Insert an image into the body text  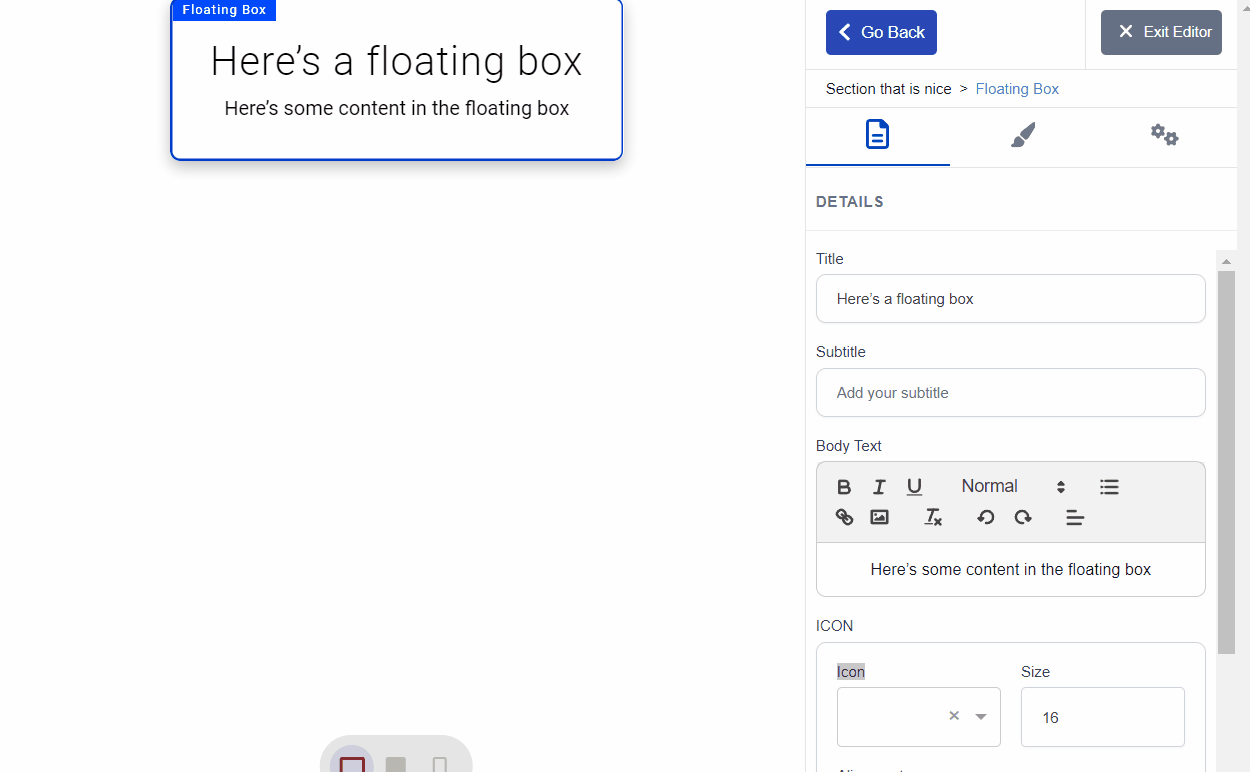pos(879,517)
